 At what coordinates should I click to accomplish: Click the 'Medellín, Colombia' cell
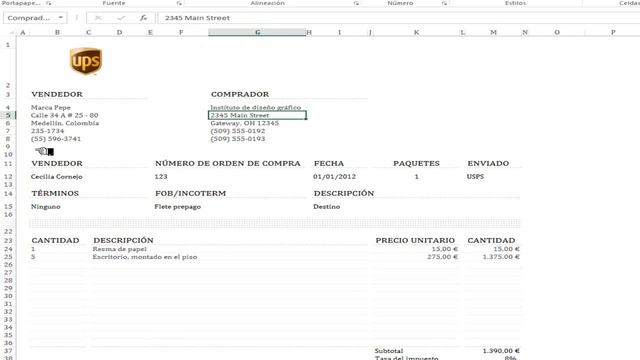(64, 123)
